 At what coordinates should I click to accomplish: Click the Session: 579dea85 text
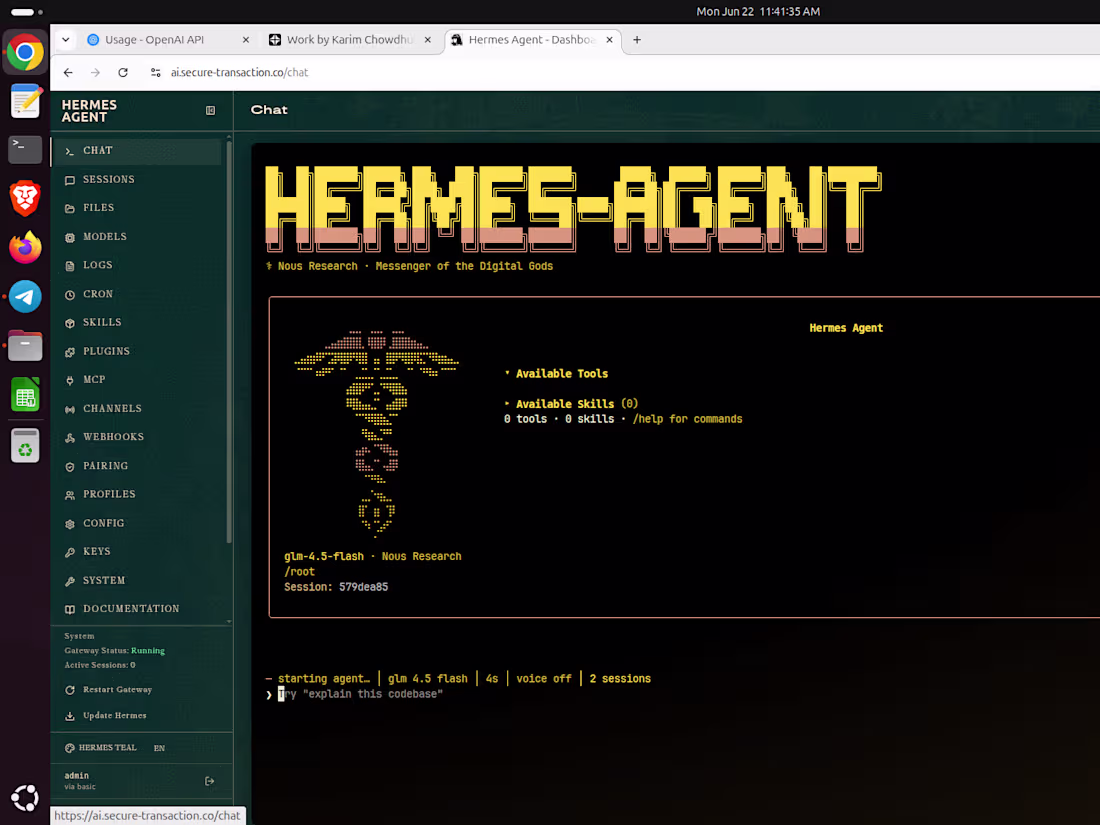[336, 587]
